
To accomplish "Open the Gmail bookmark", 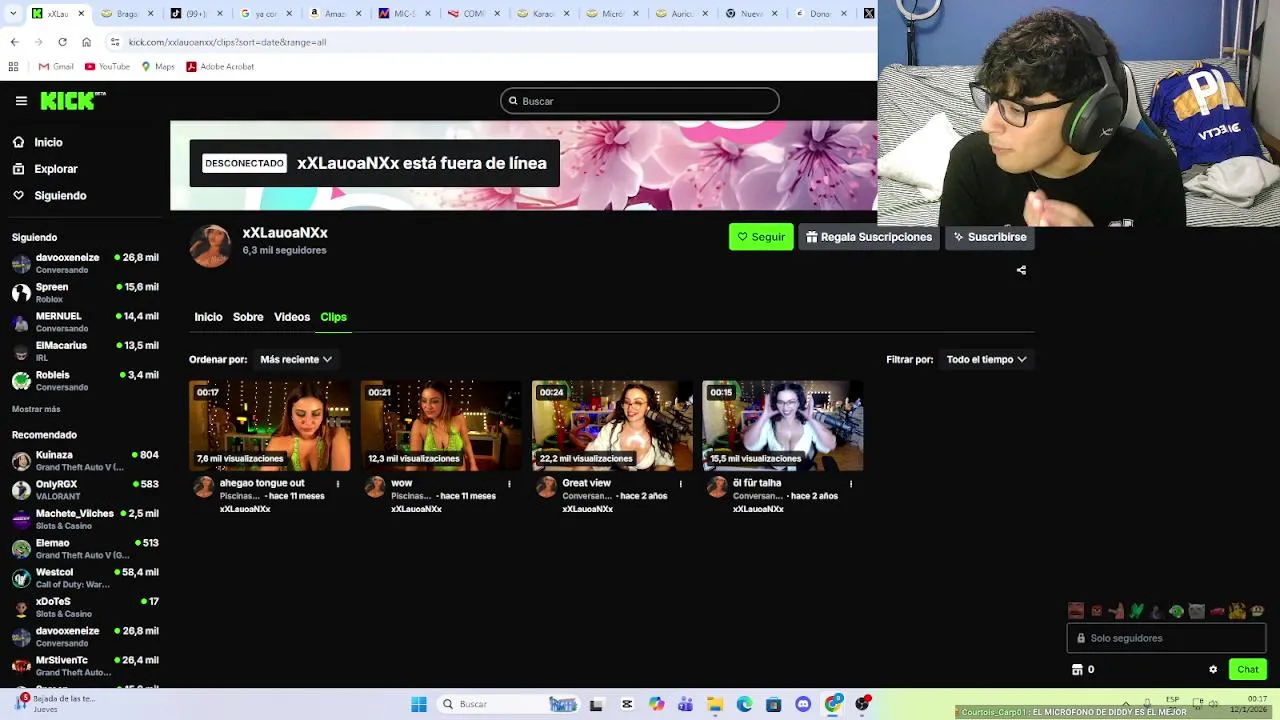I will tap(56, 67).
